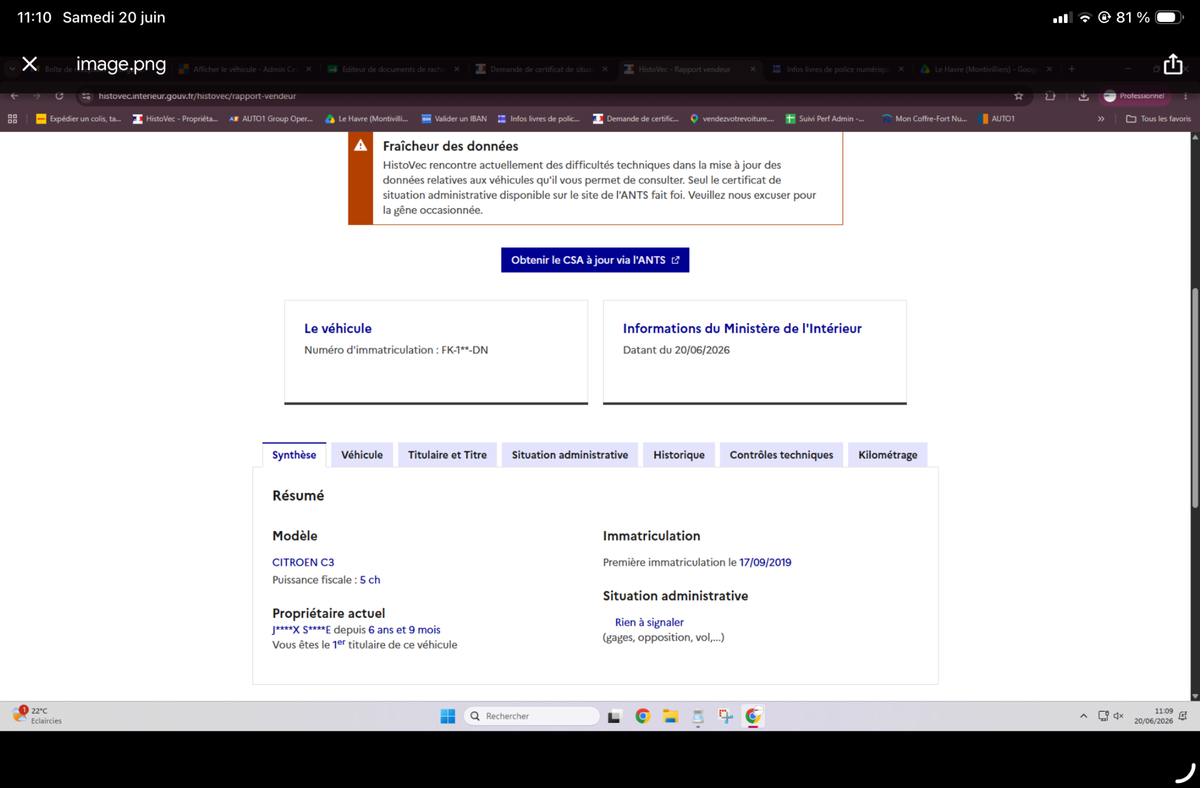The height and width of the screenshot is (788, 1200).
Task: Open the Kilométrage tab
Action: click(x=888, y=455)
